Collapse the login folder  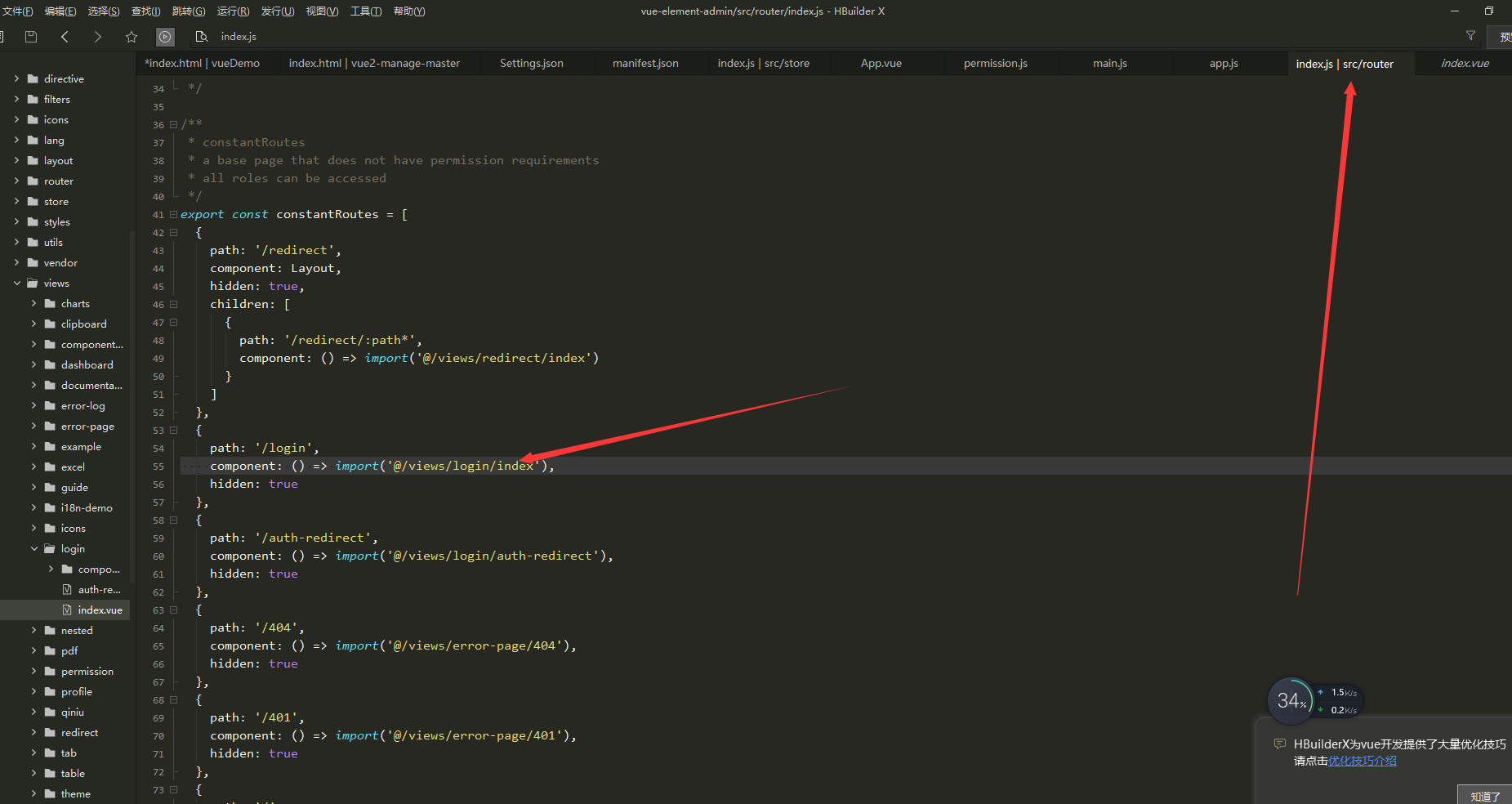(33, 548)
